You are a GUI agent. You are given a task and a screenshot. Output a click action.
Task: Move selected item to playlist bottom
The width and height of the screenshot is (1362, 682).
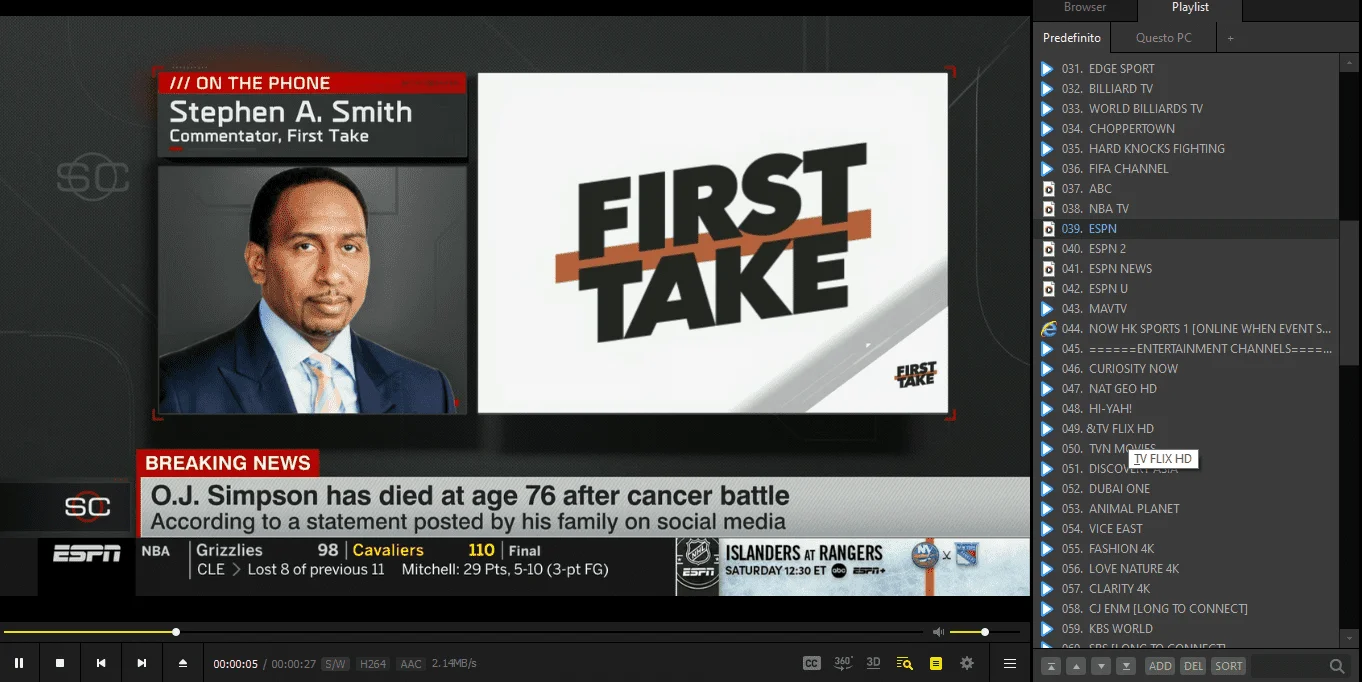point(1126,666)
